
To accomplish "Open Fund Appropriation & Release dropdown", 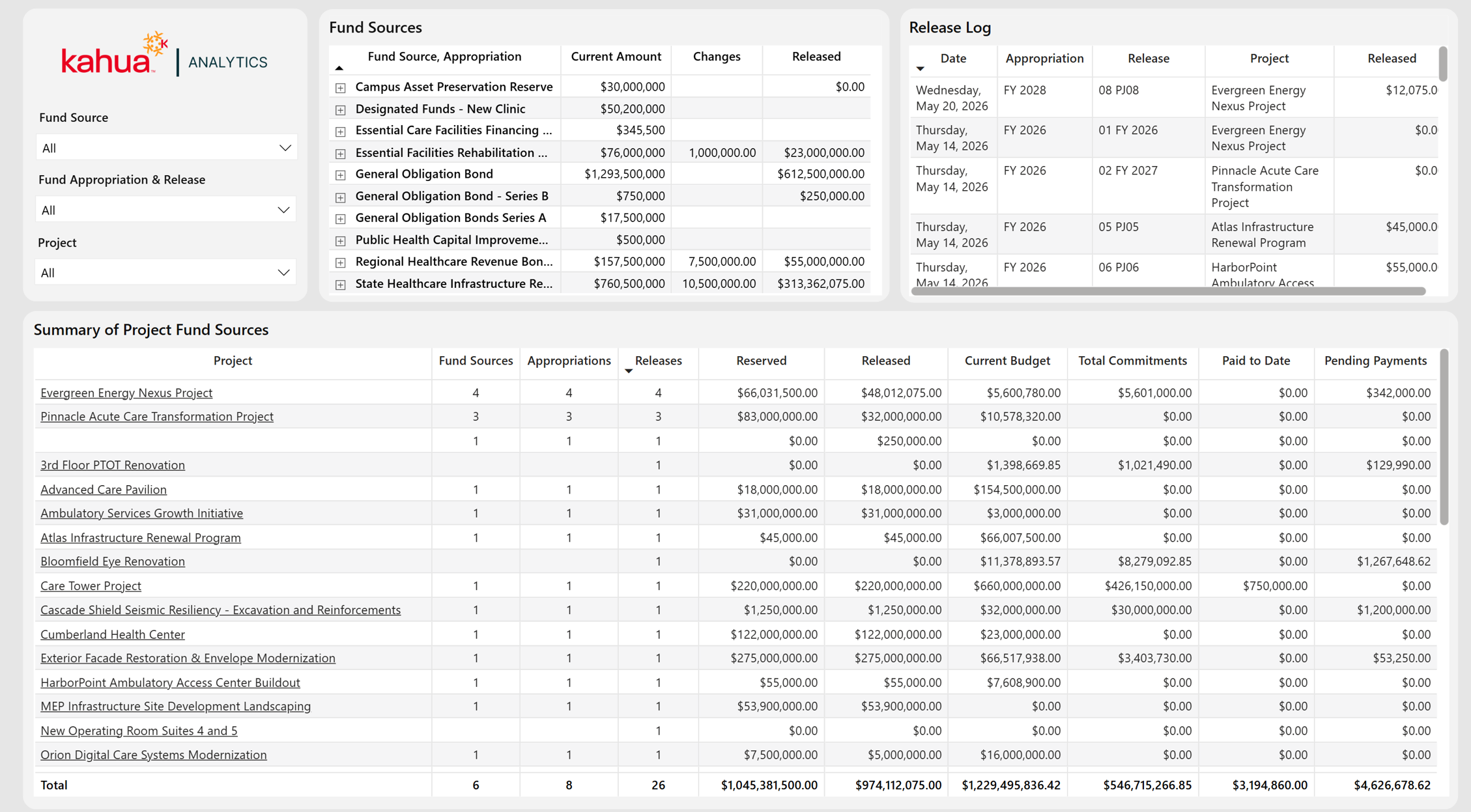I will point(166,210).
